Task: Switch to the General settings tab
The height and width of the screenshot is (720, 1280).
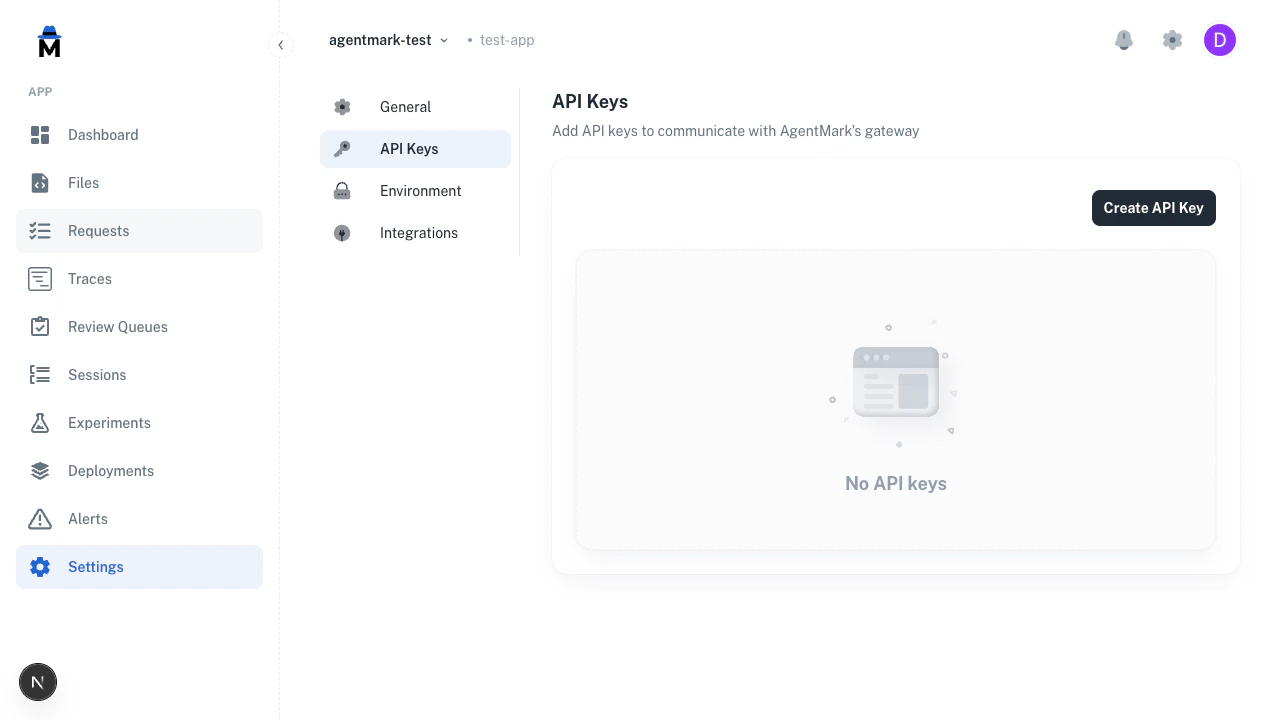Action: (406, 107)
